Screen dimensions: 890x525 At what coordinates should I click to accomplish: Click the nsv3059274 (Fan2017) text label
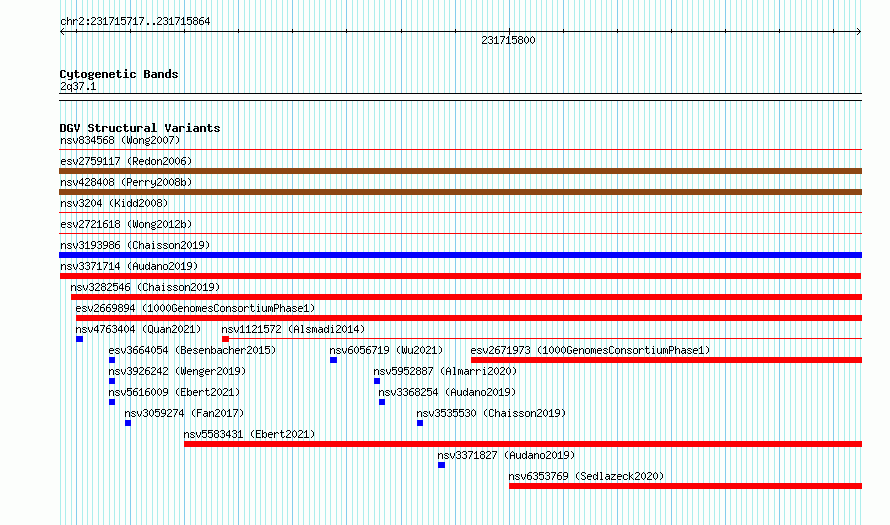(184, 413)
